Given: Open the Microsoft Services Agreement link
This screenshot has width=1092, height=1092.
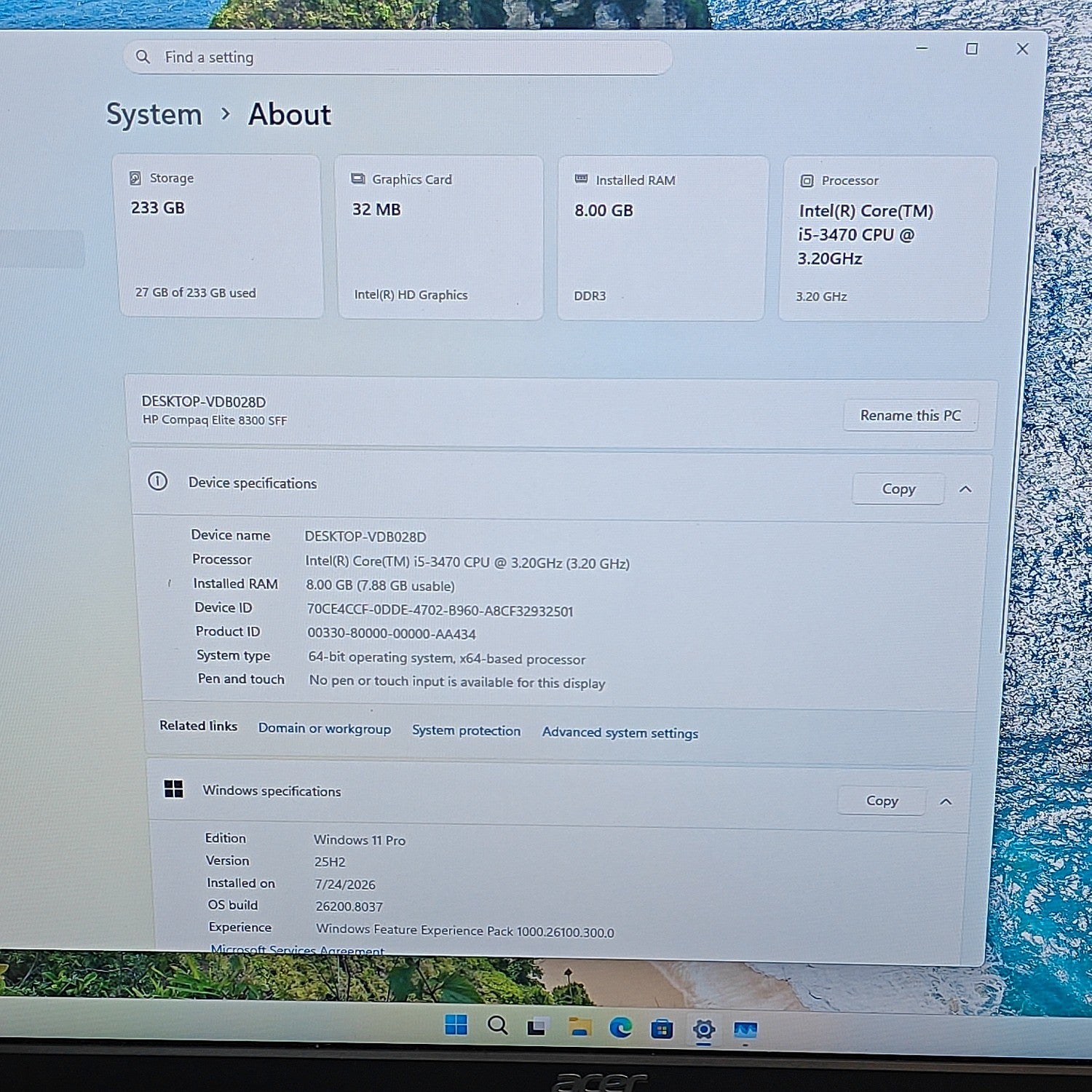Looking at the screenshot, I should coord(297,949).
